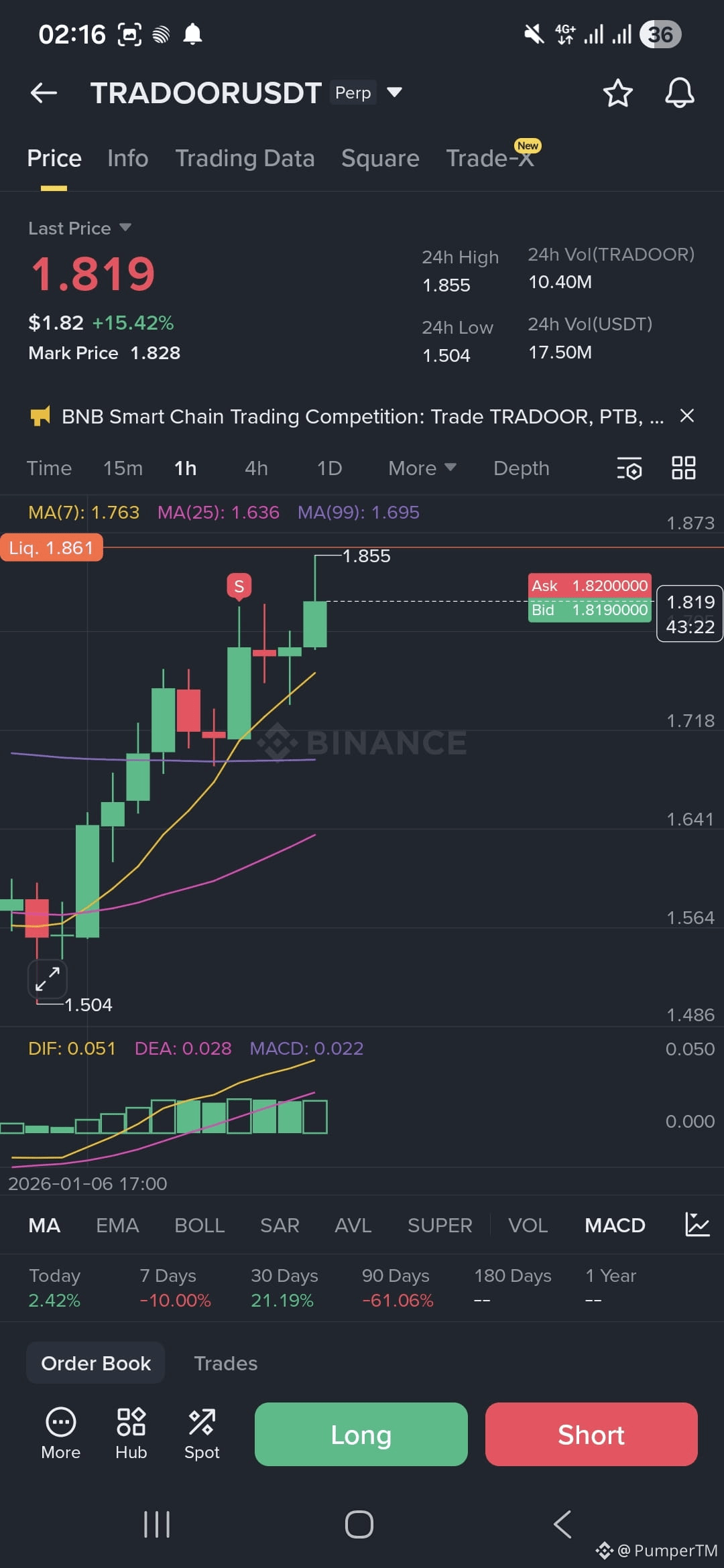The height and width of the screenshot is (1568, 724).
Task: Tap the 30 Days 21.19% performance
Action: 284,1287
